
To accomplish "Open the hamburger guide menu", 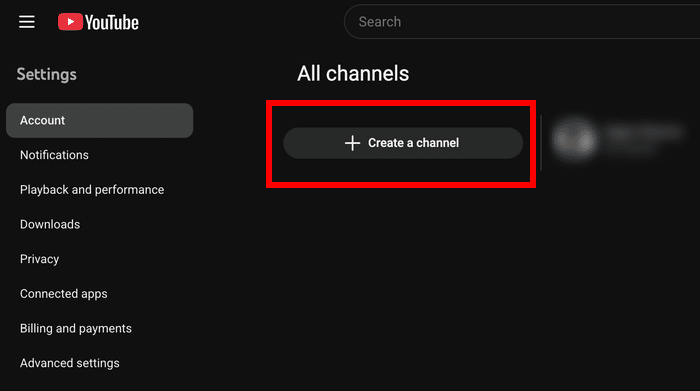I will pos(27,22).
